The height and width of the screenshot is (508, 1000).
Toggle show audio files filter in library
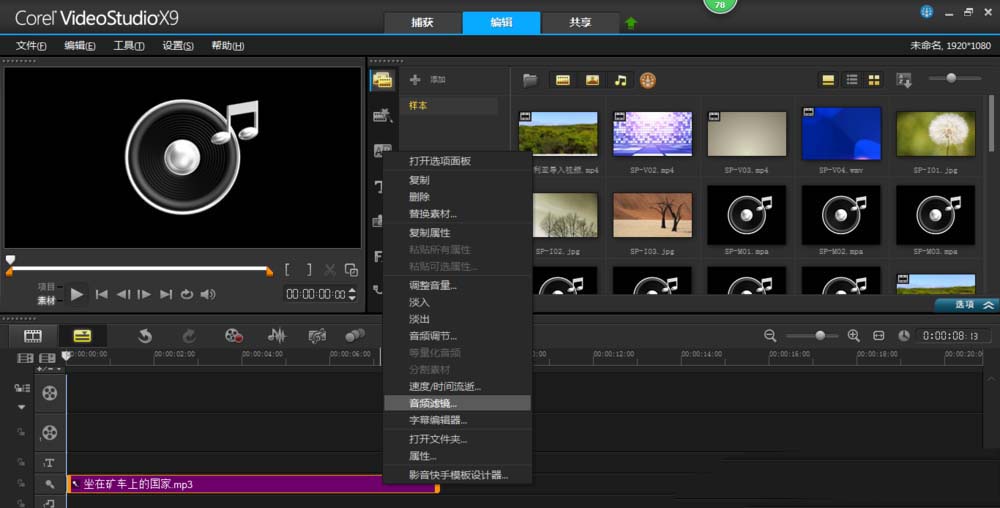[x=620, y=80]
